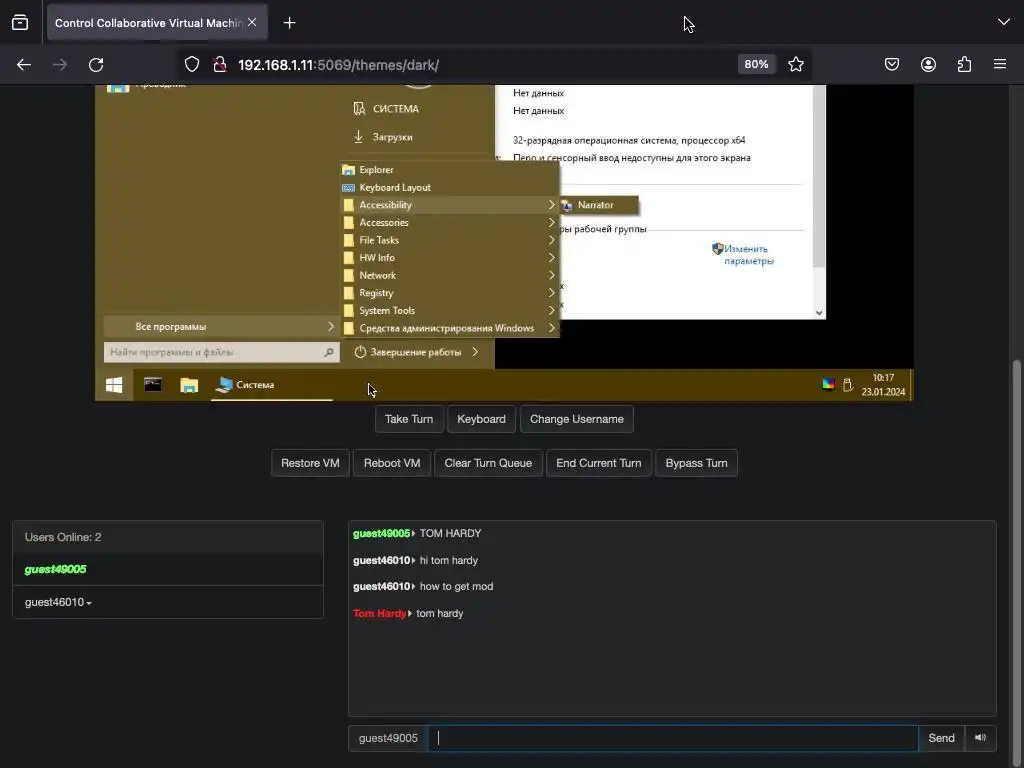Expand the Network submenu arrow
Image resolution: width=1024 pixels, height=768 pixels.
551,276
